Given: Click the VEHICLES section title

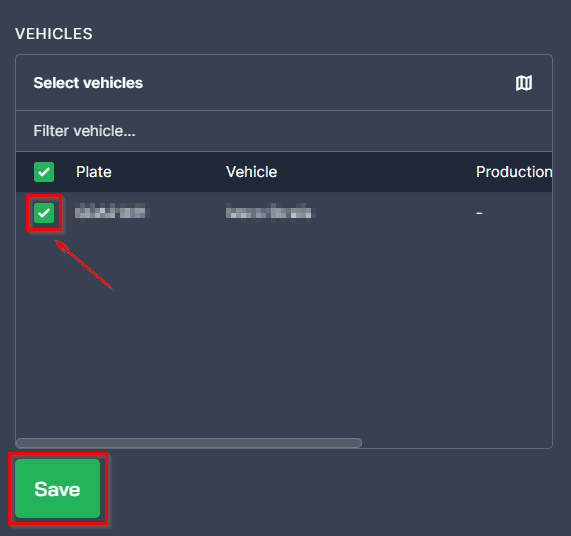Looking at the screenshot, I should [x=54, y=34].
